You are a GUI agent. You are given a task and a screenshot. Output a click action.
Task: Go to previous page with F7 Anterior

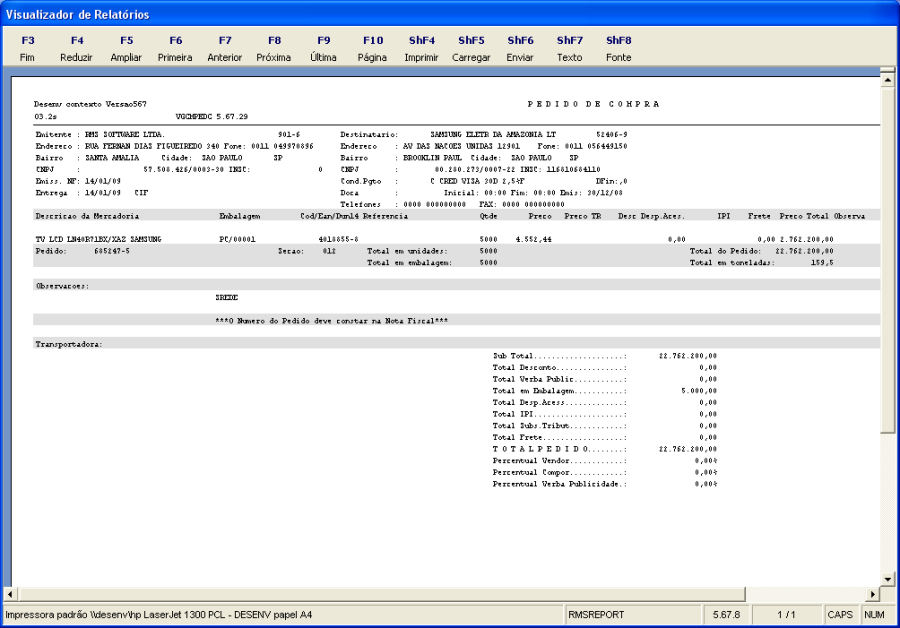[x=224, y=49]
